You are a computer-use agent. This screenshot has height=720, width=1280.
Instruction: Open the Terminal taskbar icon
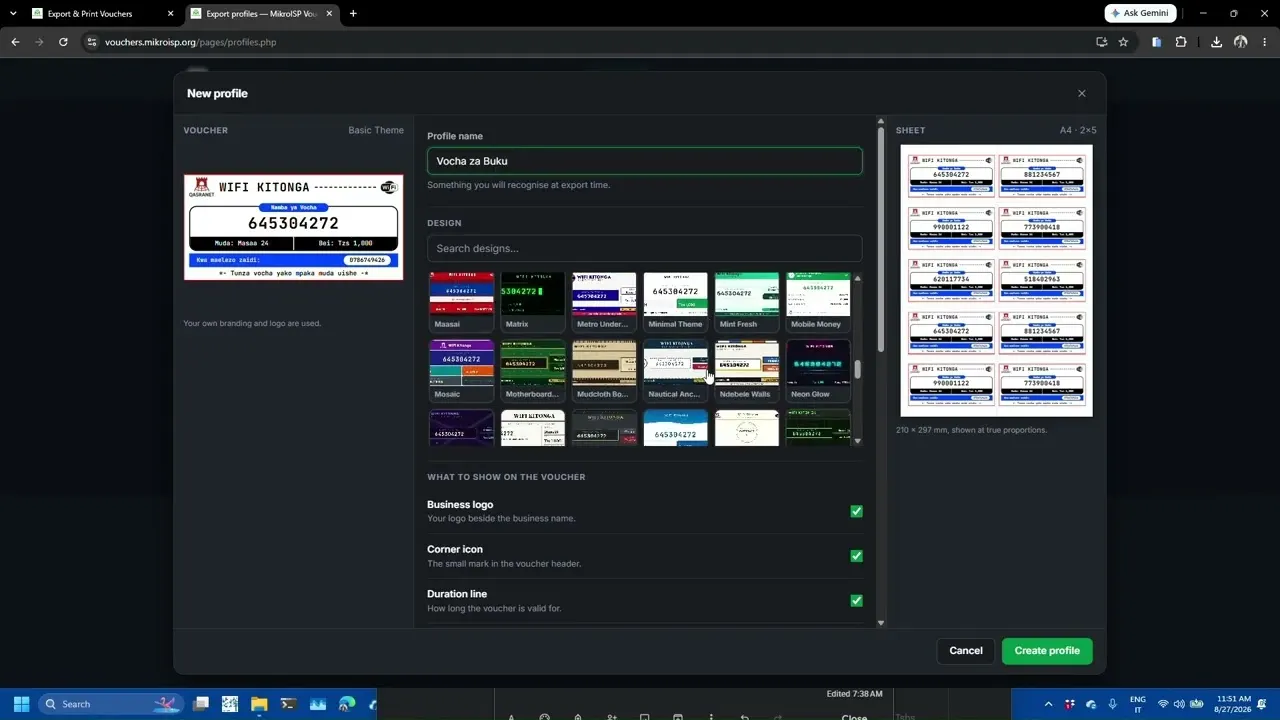[288, 704]
